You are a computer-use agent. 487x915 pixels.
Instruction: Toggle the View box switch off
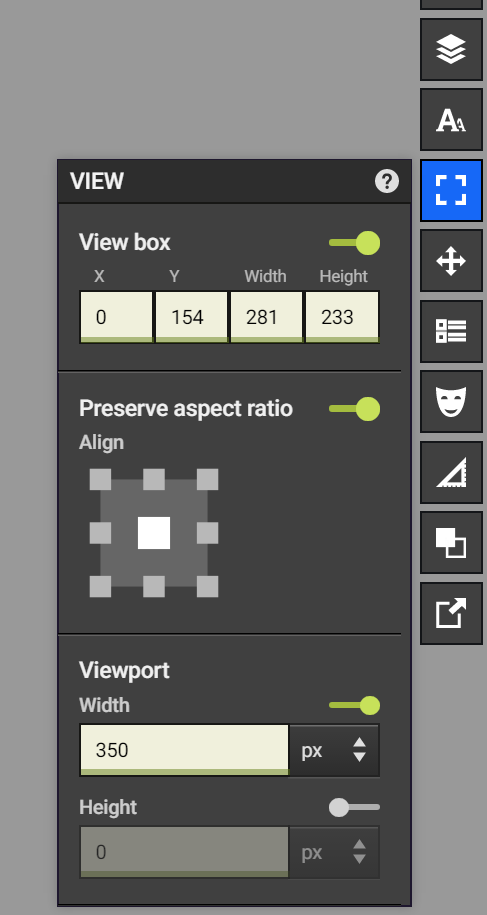(355, 243)
